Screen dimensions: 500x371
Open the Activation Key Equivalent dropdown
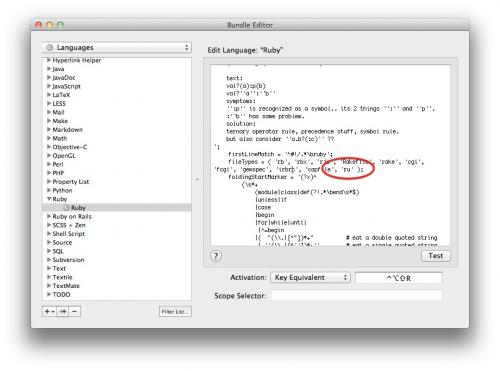coord(310,277)
